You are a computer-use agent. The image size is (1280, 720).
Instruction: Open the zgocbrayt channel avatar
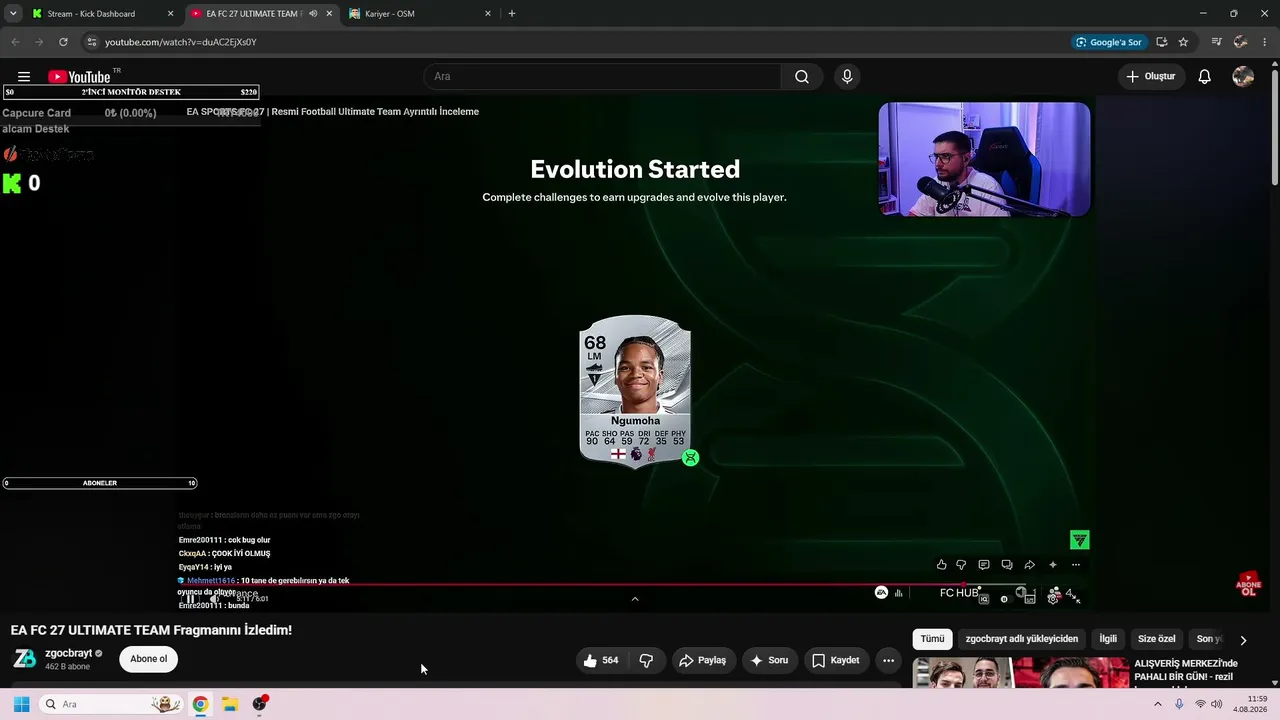pos(24,659)
